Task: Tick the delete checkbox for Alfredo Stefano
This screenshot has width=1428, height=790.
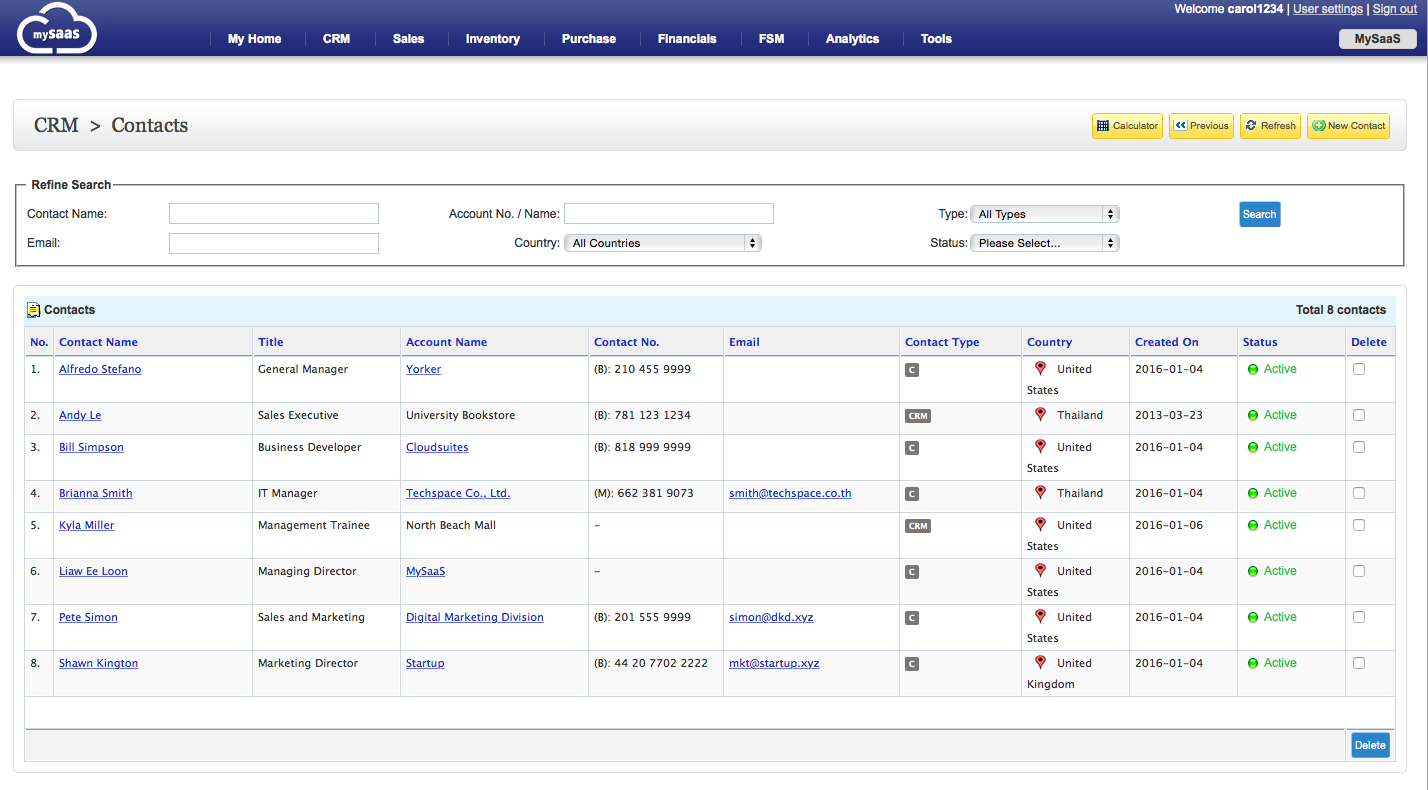Action: tap(1358, 369)
